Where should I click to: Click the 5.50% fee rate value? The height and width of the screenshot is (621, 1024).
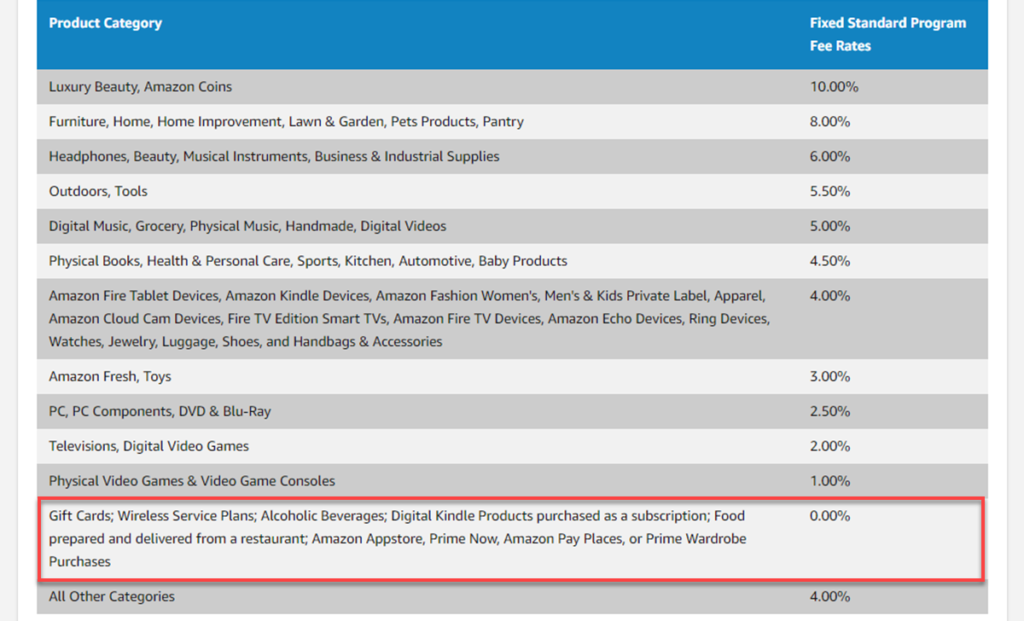pyautogui.click(x=830, y=192)
